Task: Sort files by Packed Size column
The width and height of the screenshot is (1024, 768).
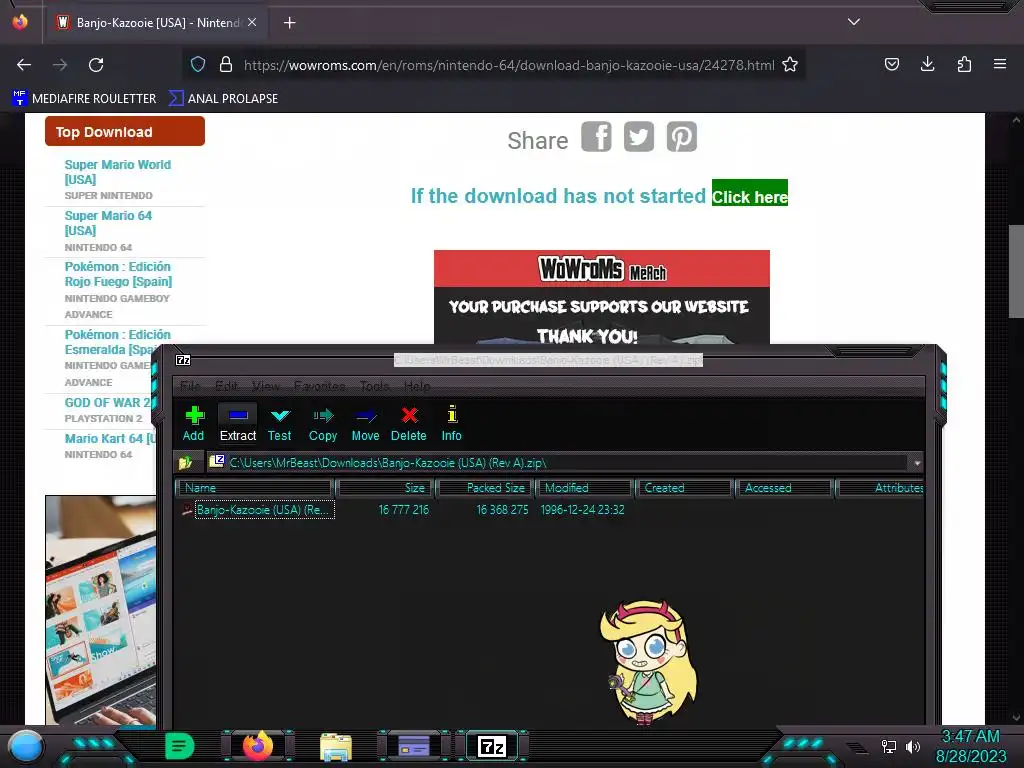Action: coord(485,488)
